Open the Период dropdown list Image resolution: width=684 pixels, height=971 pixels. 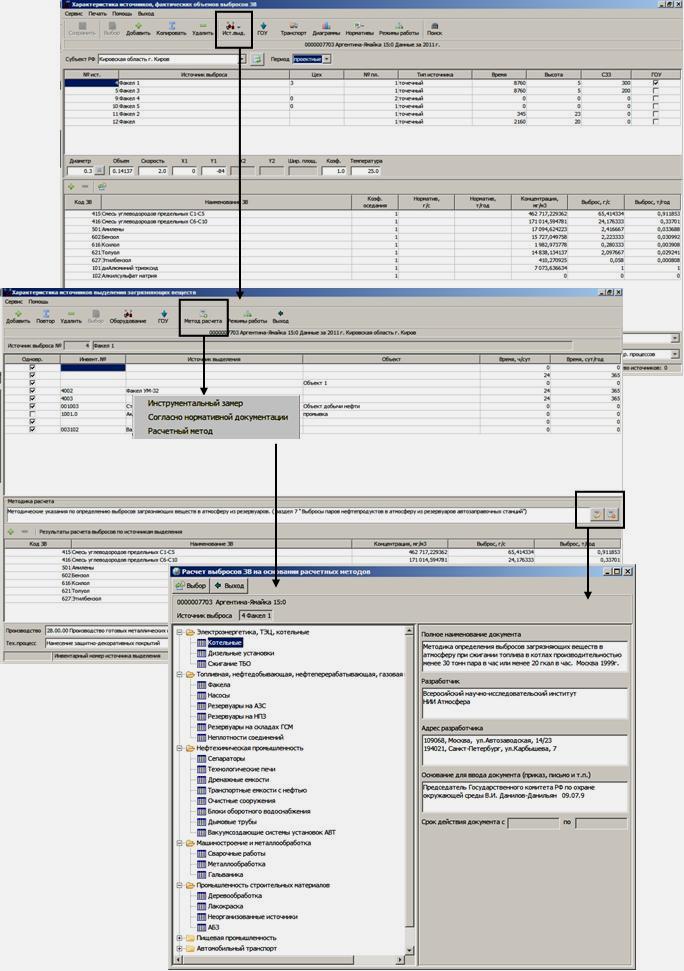pyautogui.click(x=327, y=59)
